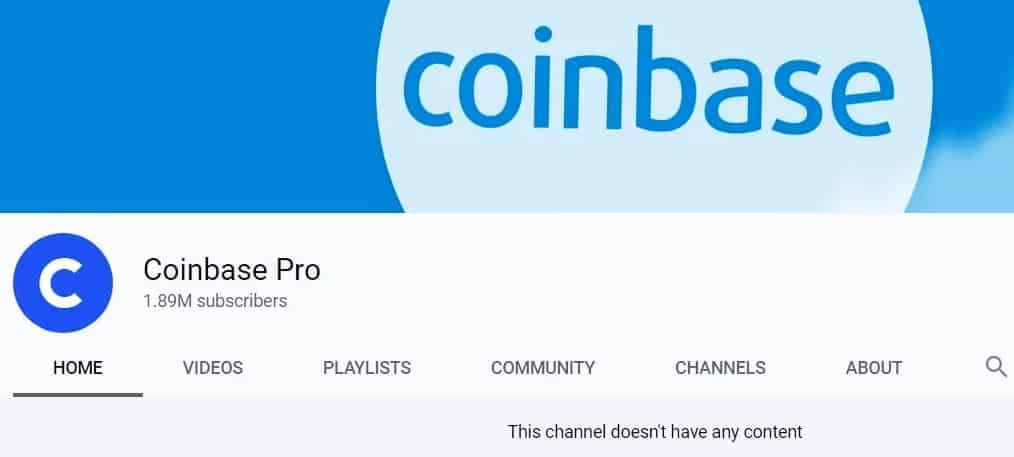This screenshot has width=1014, height=457.
Task: Click the blue Coinbase Pro channel avatar
Action: (x=63, y=283)
